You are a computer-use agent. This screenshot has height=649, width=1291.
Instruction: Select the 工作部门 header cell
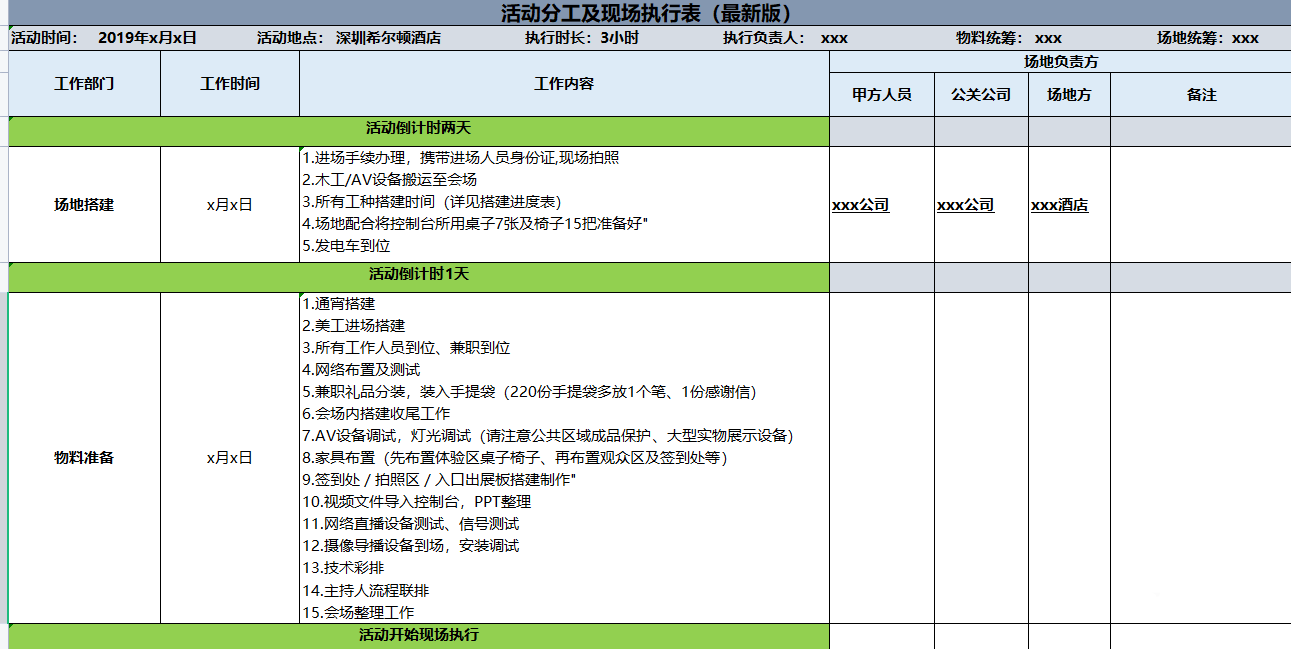(84, 84)
